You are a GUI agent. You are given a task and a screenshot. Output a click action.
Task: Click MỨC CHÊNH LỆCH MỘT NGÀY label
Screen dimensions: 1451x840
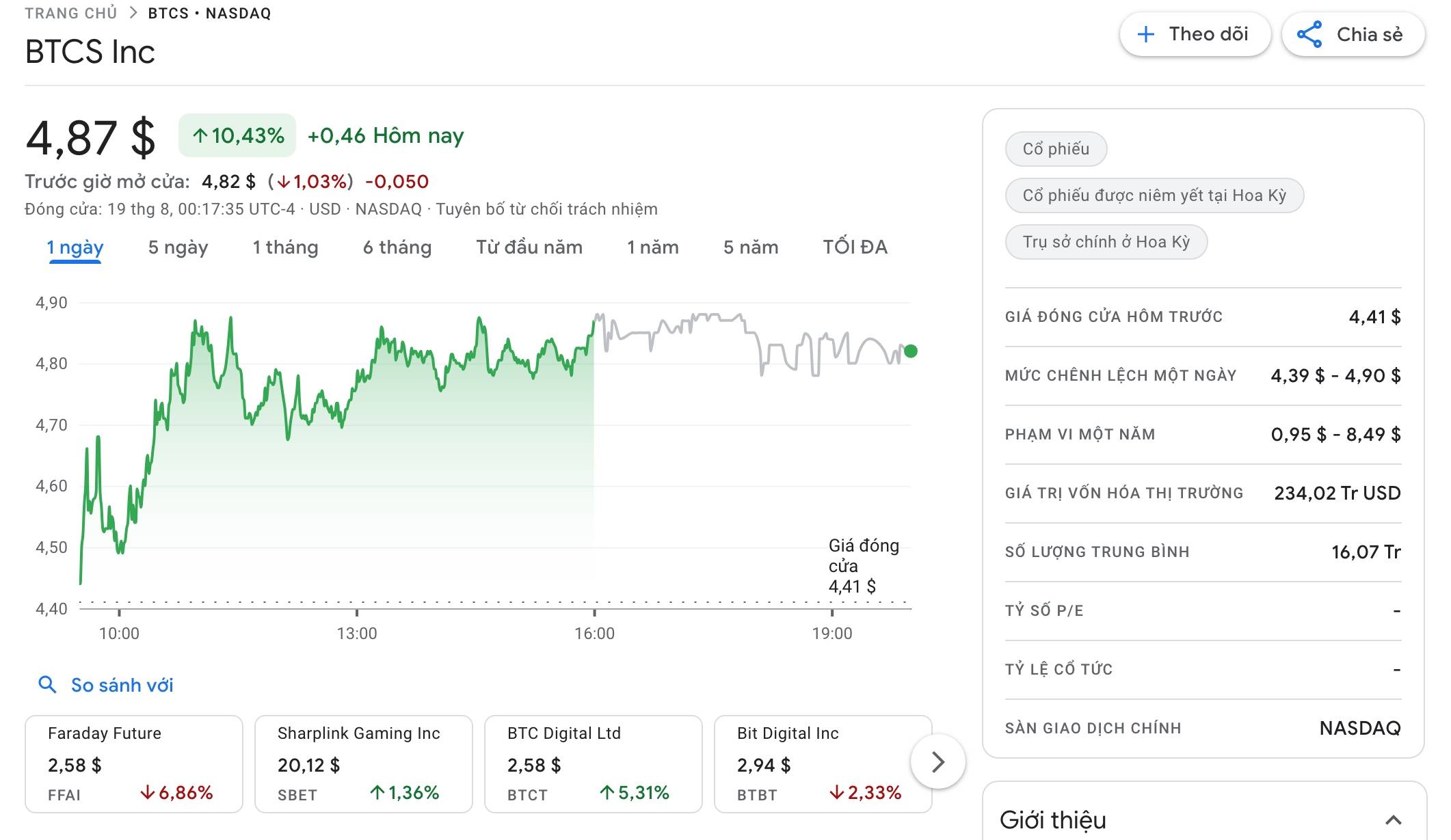pos(1121,375)
